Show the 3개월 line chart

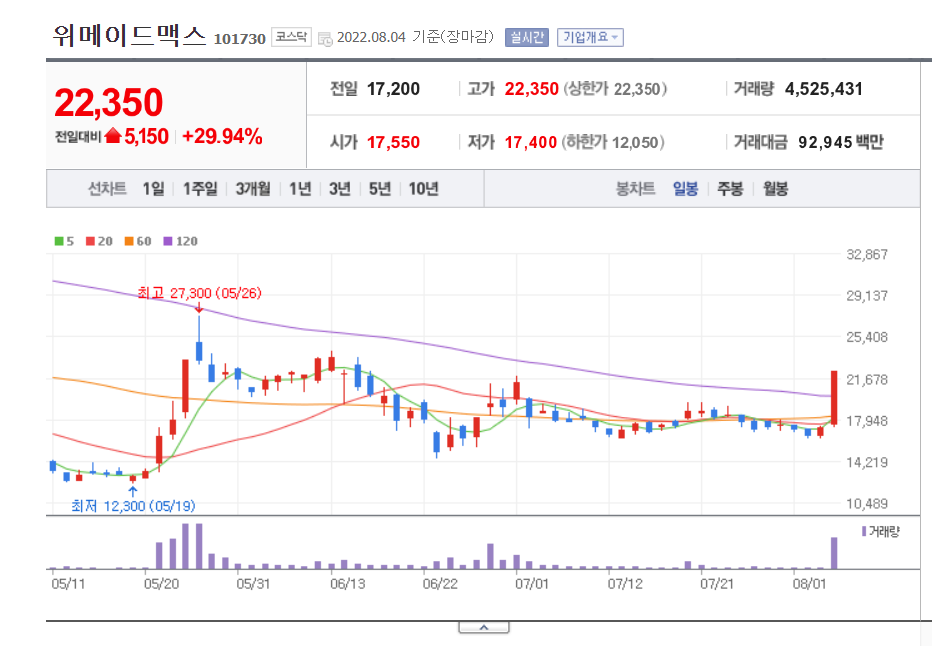click(x=253, y=189)
